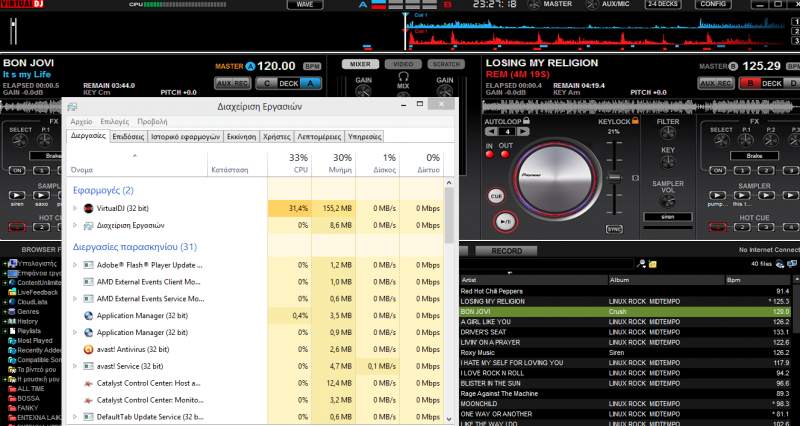This screenshot has height=426, width=800.
Task: Toggle deck A AUX REC switch
Action: pyautogui.click(x=232, y=83)
